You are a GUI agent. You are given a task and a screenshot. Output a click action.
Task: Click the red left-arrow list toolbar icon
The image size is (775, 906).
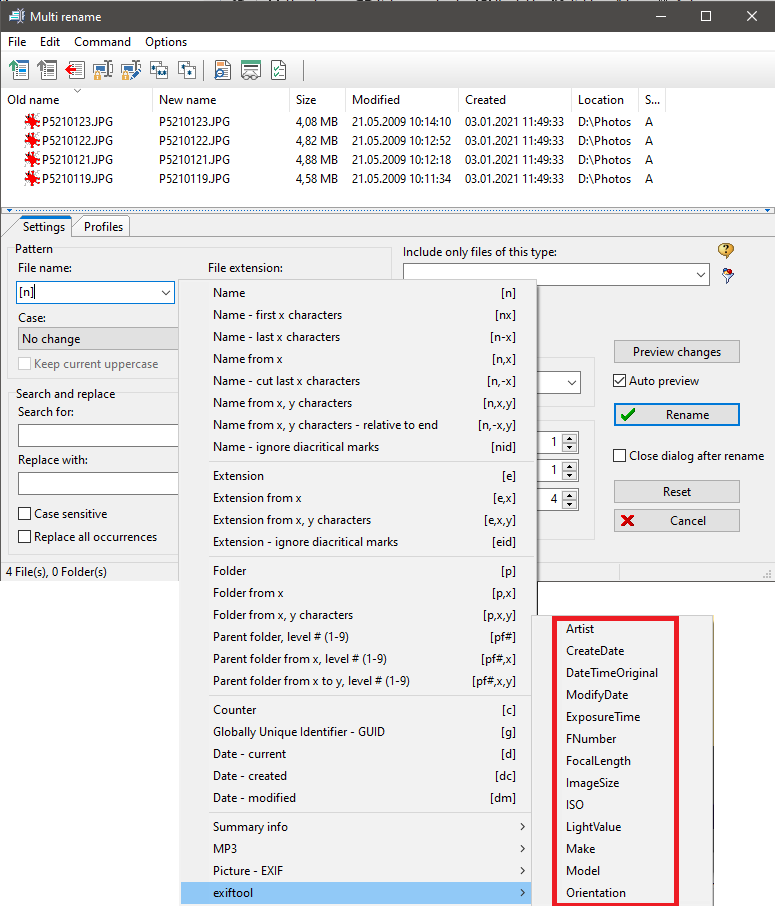click(x=74, y=70)
